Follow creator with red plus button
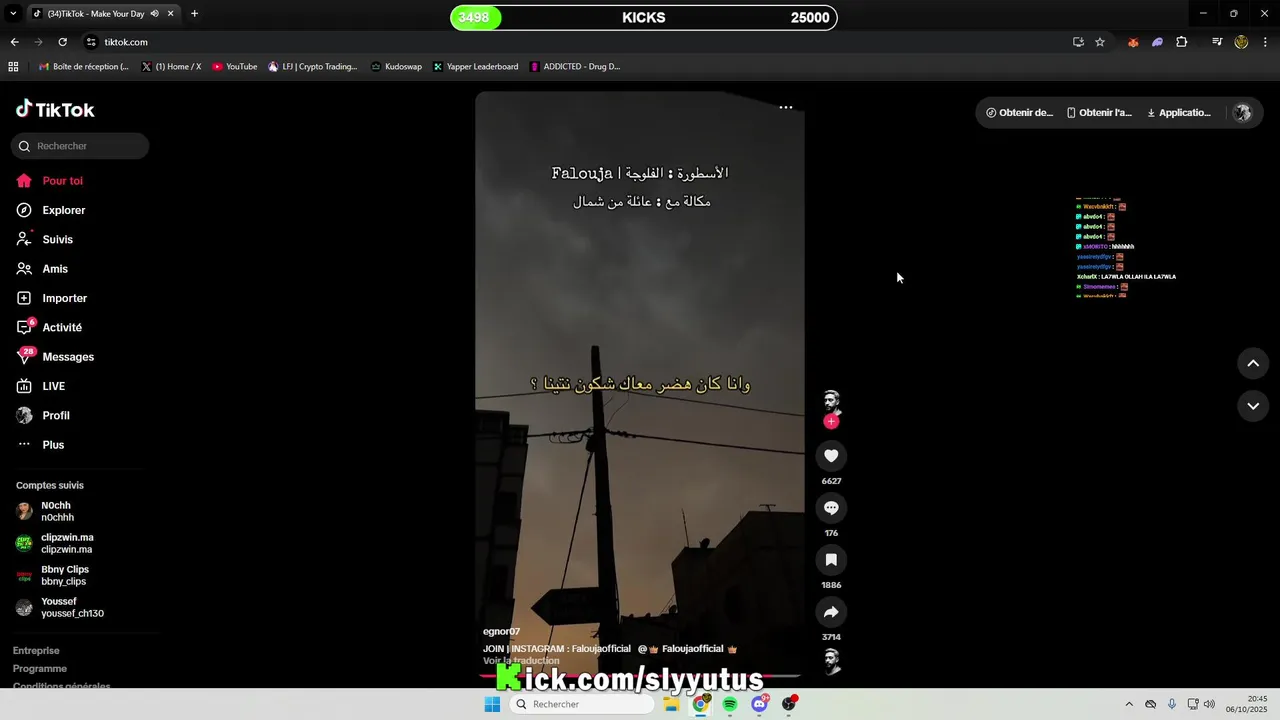This screenshot has width=1280, height=720. (831, 421)
